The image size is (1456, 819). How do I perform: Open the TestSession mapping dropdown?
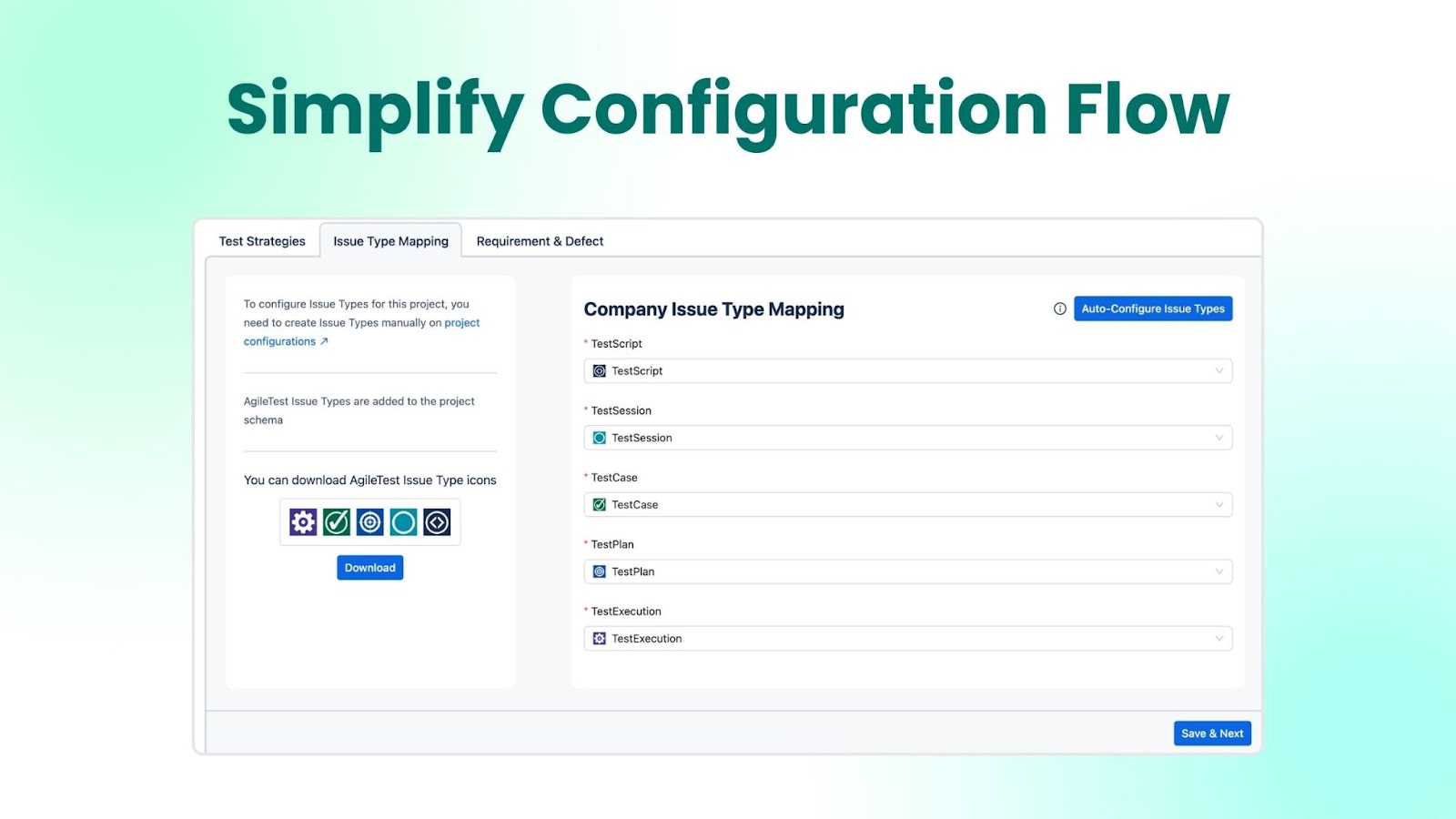tap(908, 438)
